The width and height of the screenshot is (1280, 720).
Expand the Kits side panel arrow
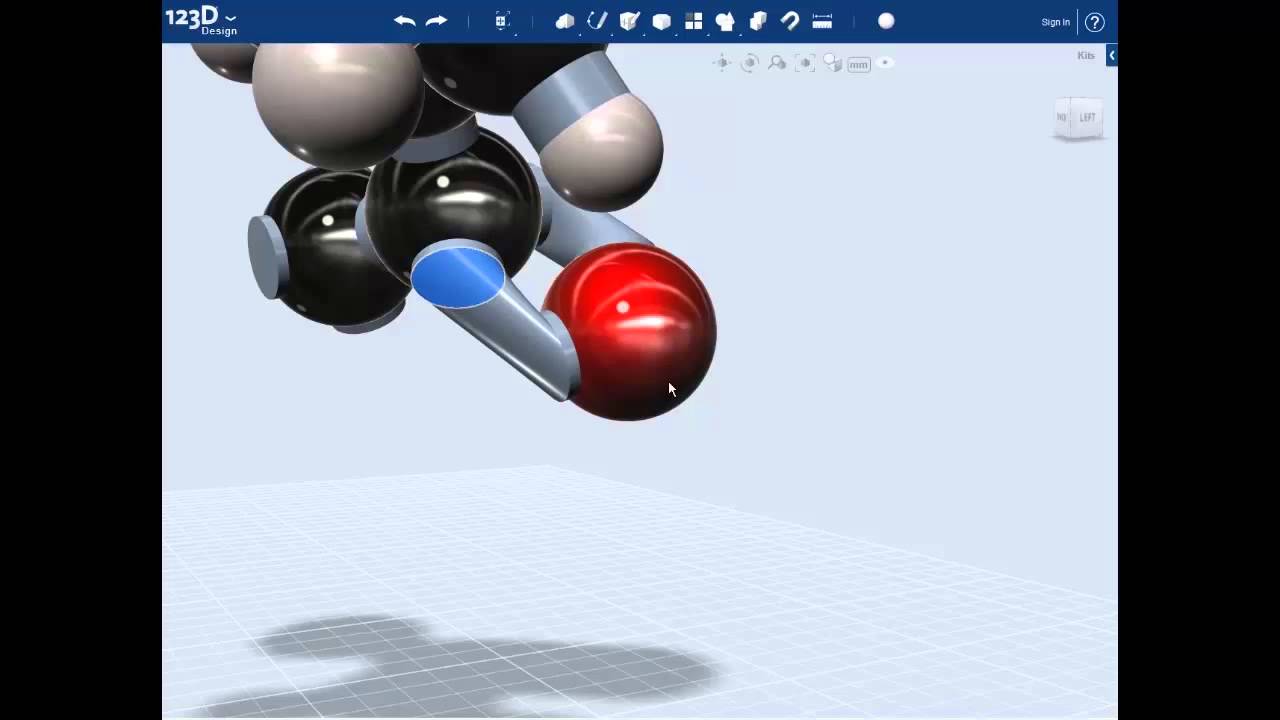tap(1111, 56)
